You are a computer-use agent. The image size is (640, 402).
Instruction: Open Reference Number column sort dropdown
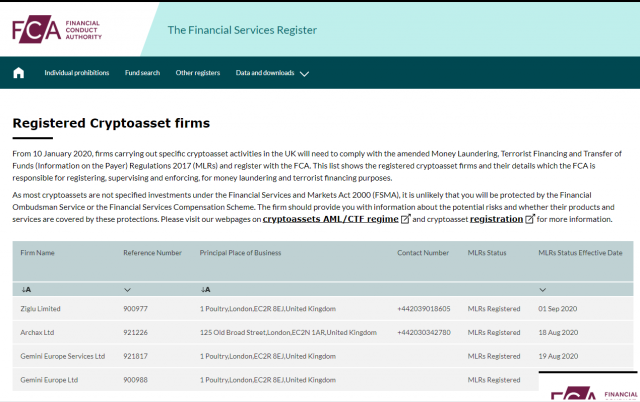[x=127, y=289]
